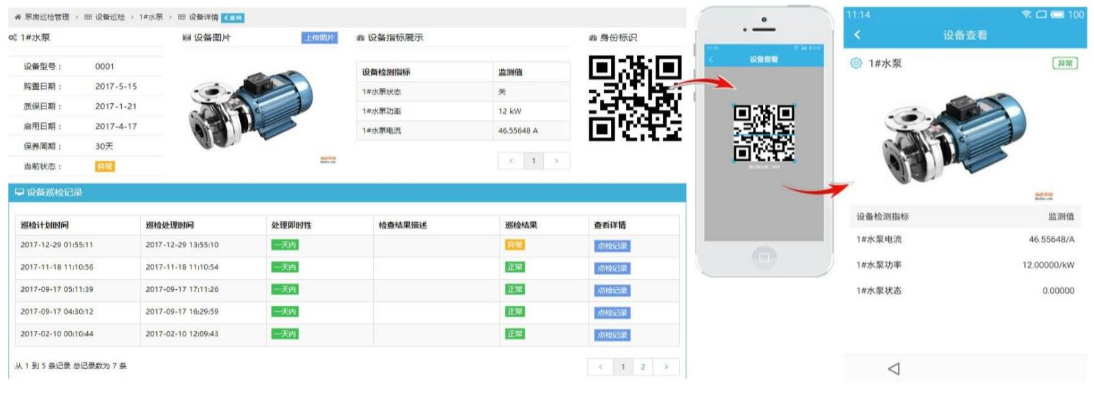Click the large QR code under 身份标识

coord(635,98)
